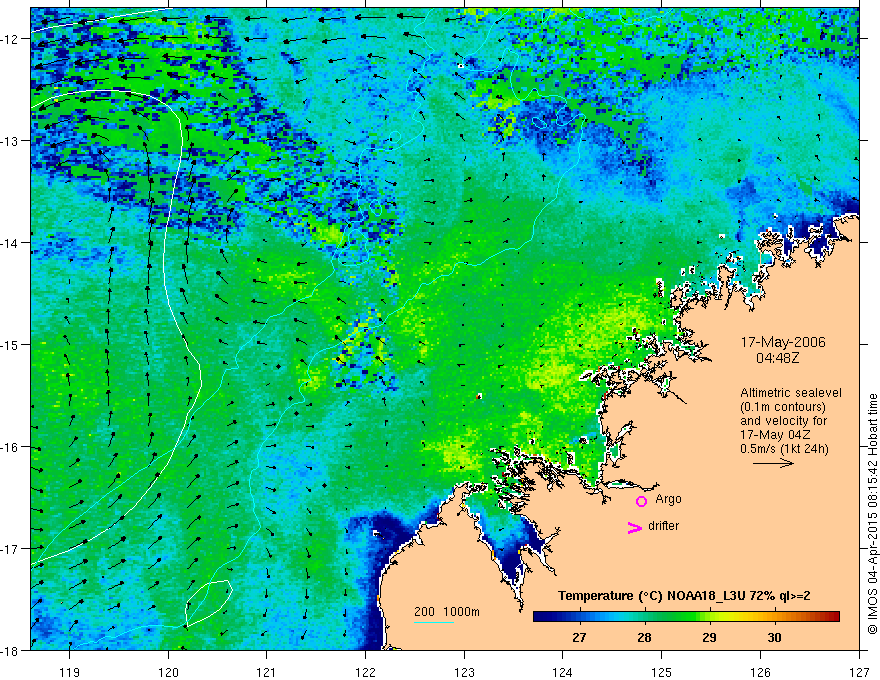The height and width of the screenshot is (680, 880).
Task: Click the '200 1000m' depth label
Action: (447, 612)
